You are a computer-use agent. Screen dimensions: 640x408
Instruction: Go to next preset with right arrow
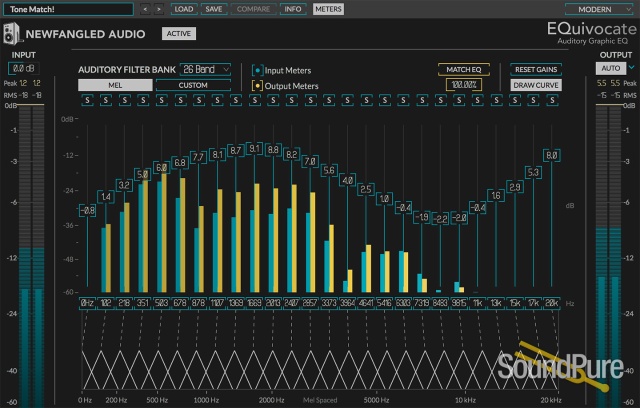pyautogui.click(x=159, y=8)
